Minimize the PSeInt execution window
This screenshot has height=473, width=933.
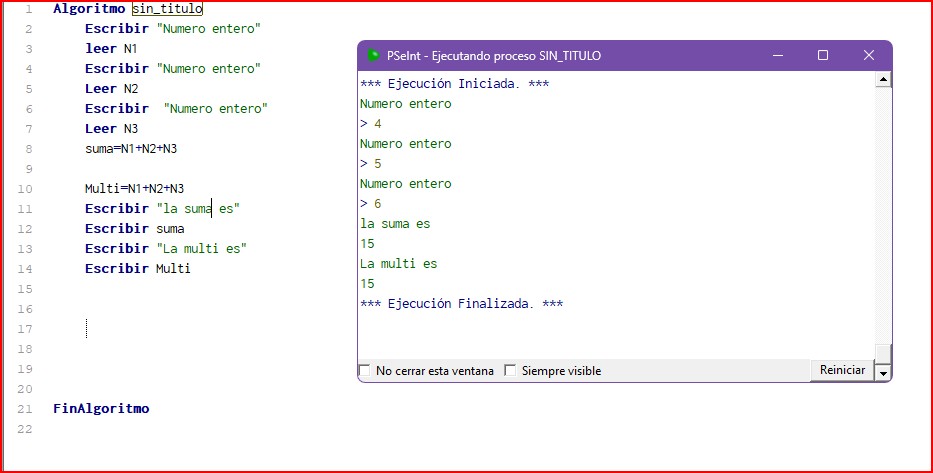coord(777,56)
